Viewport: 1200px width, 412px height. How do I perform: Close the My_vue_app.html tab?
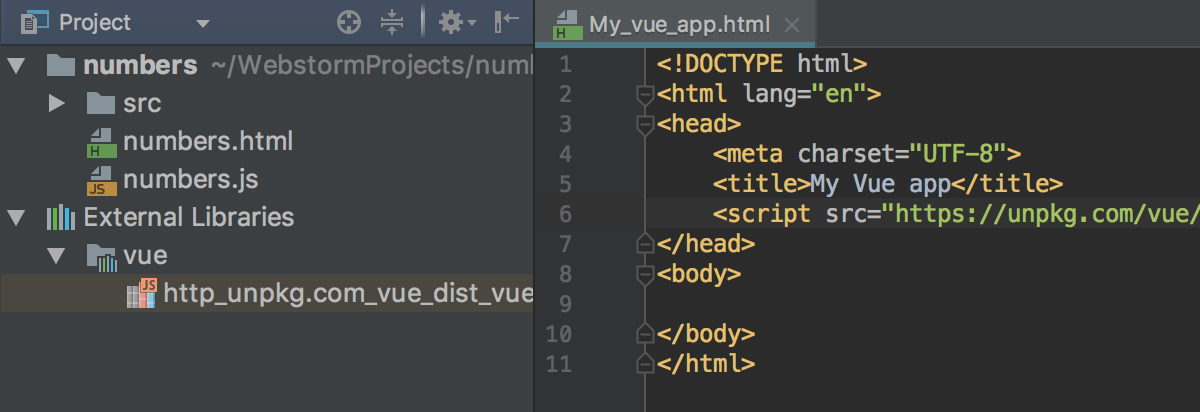tap(790, 24)
